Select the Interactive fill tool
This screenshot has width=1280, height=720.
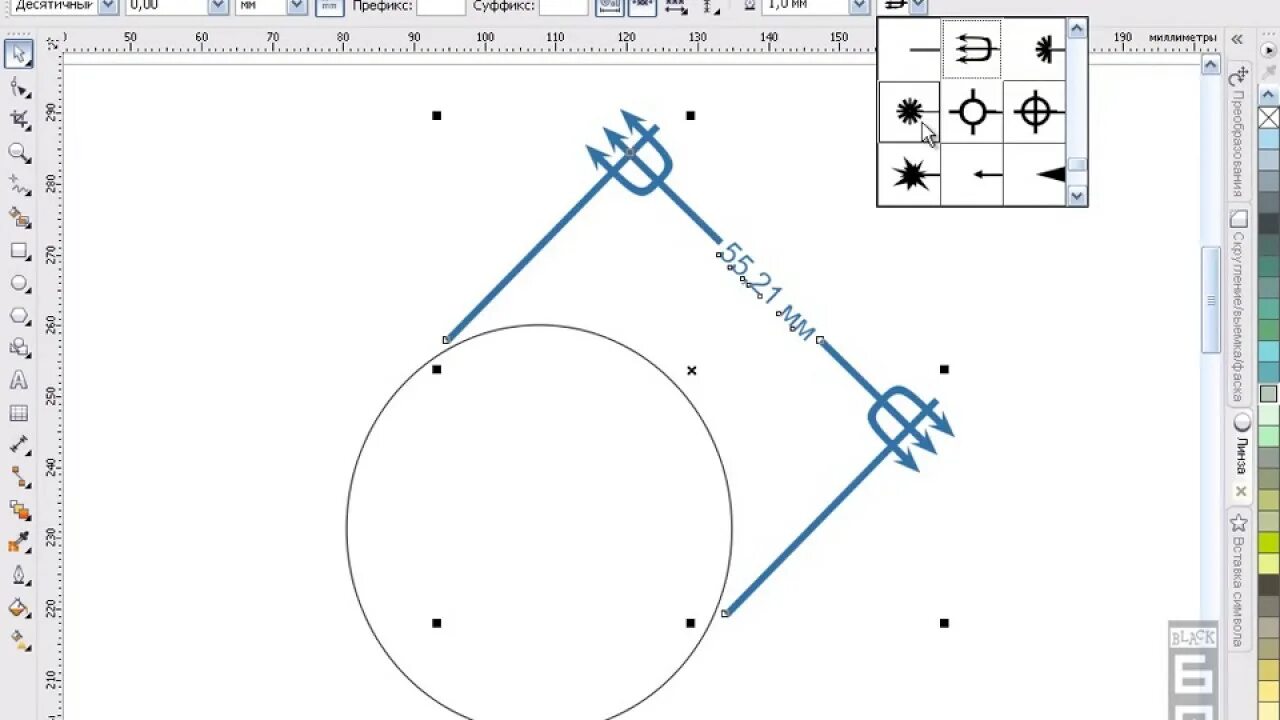click(18, 640)
